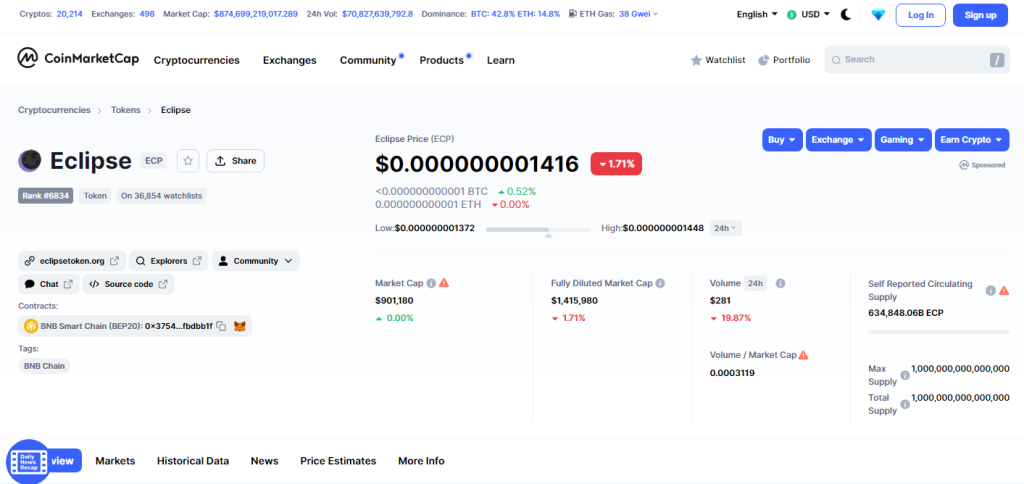Open the Buy dropdown
The image size is (1024, 484).
tap(782, 140)
